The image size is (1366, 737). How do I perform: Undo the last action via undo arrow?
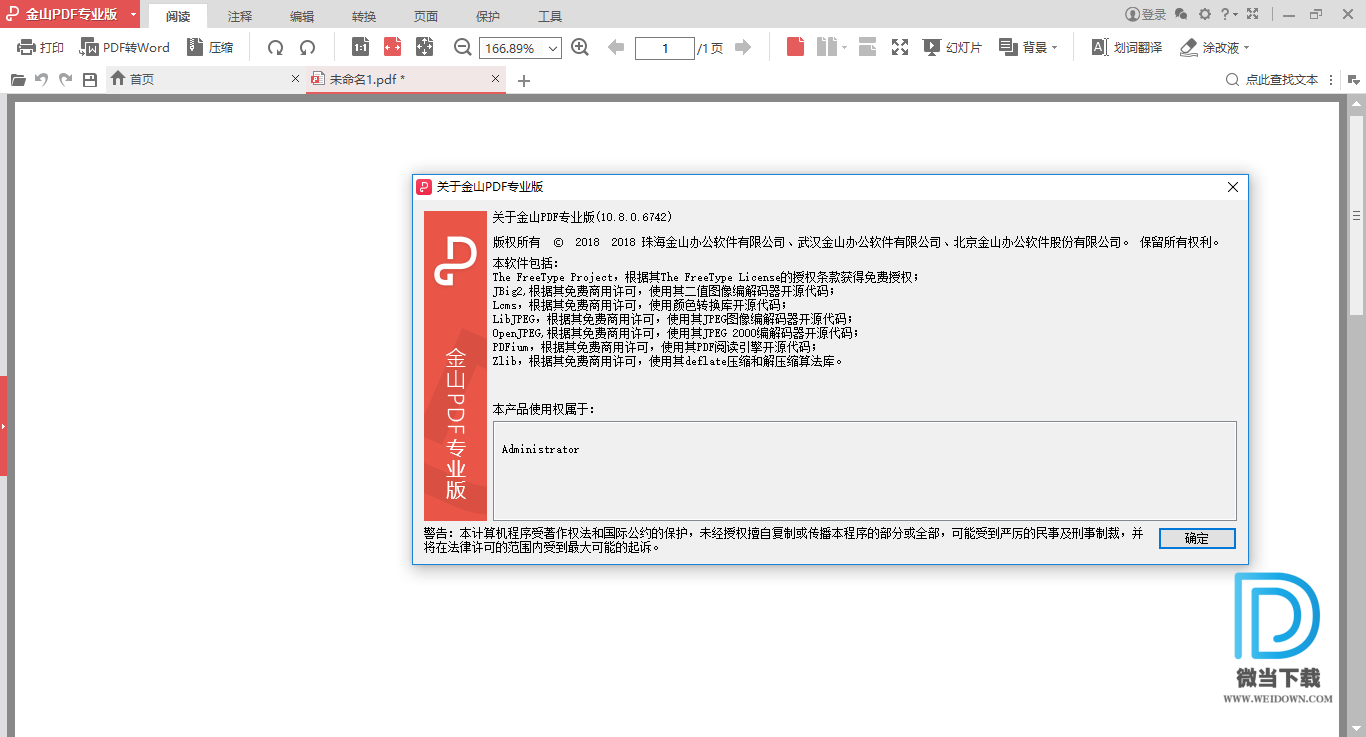(x=42, y=80)
